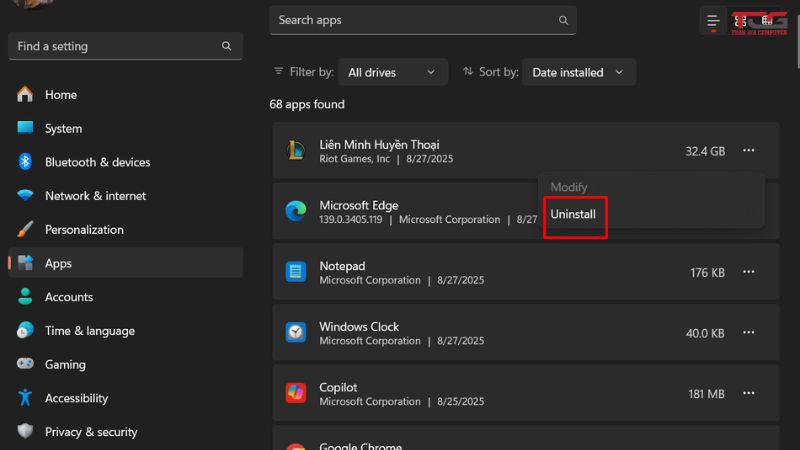Click the Home icon in sidebar
The height and width of the screenshot is (450, 800).
coord(24,94)
